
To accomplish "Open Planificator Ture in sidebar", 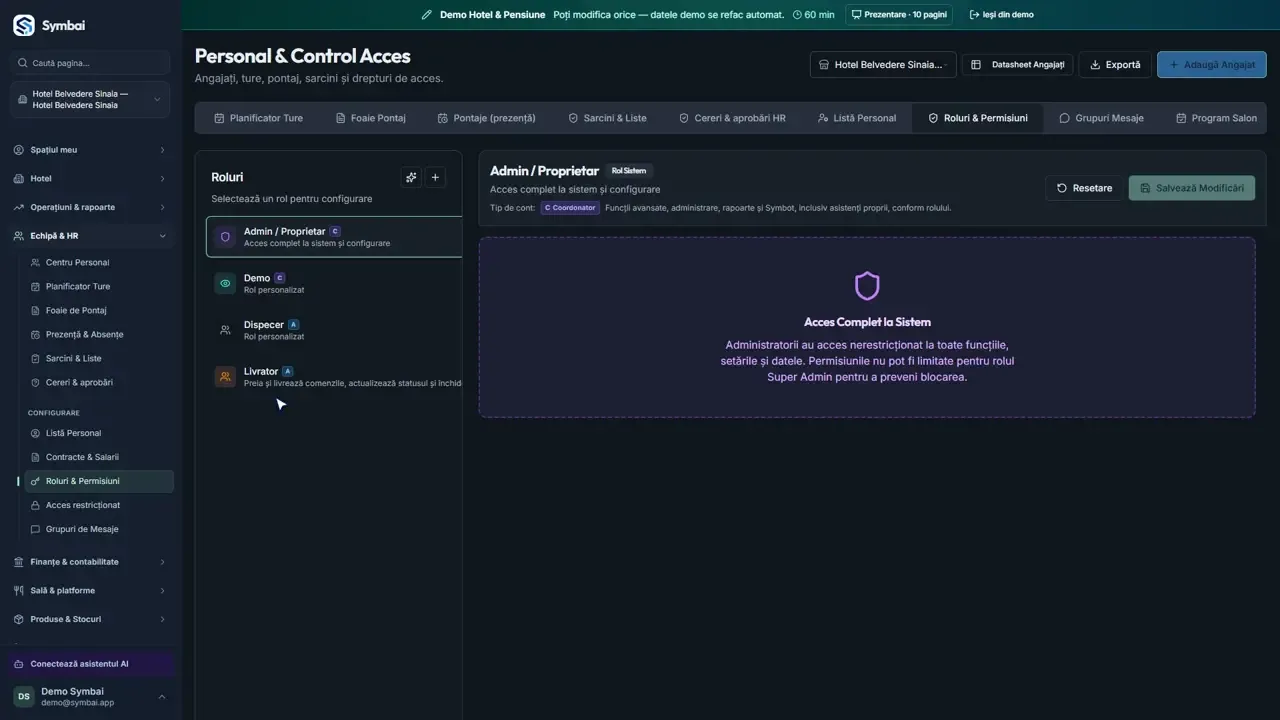I will point(99,287).
